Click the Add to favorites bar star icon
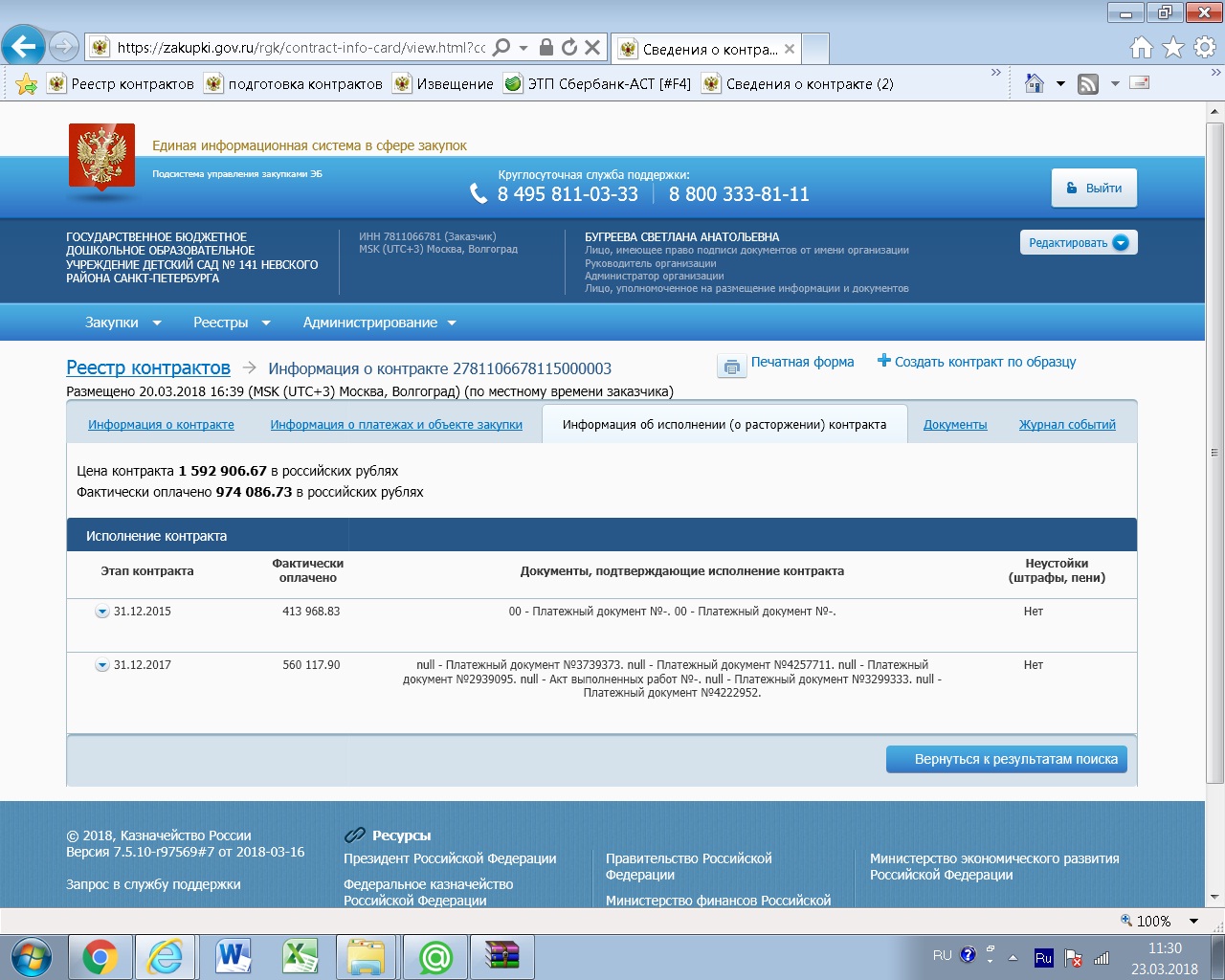The image size is (1225, 980). pyautogui.click(x=27, y=84)
